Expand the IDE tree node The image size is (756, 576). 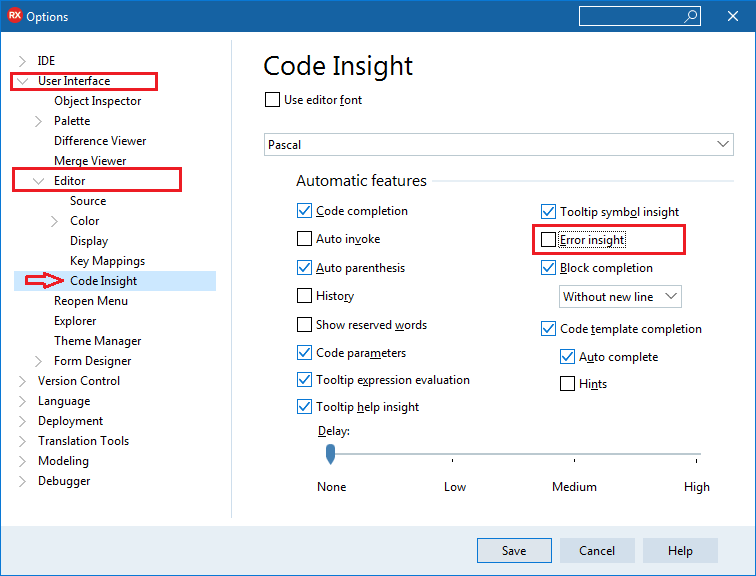tap(22, 61)
